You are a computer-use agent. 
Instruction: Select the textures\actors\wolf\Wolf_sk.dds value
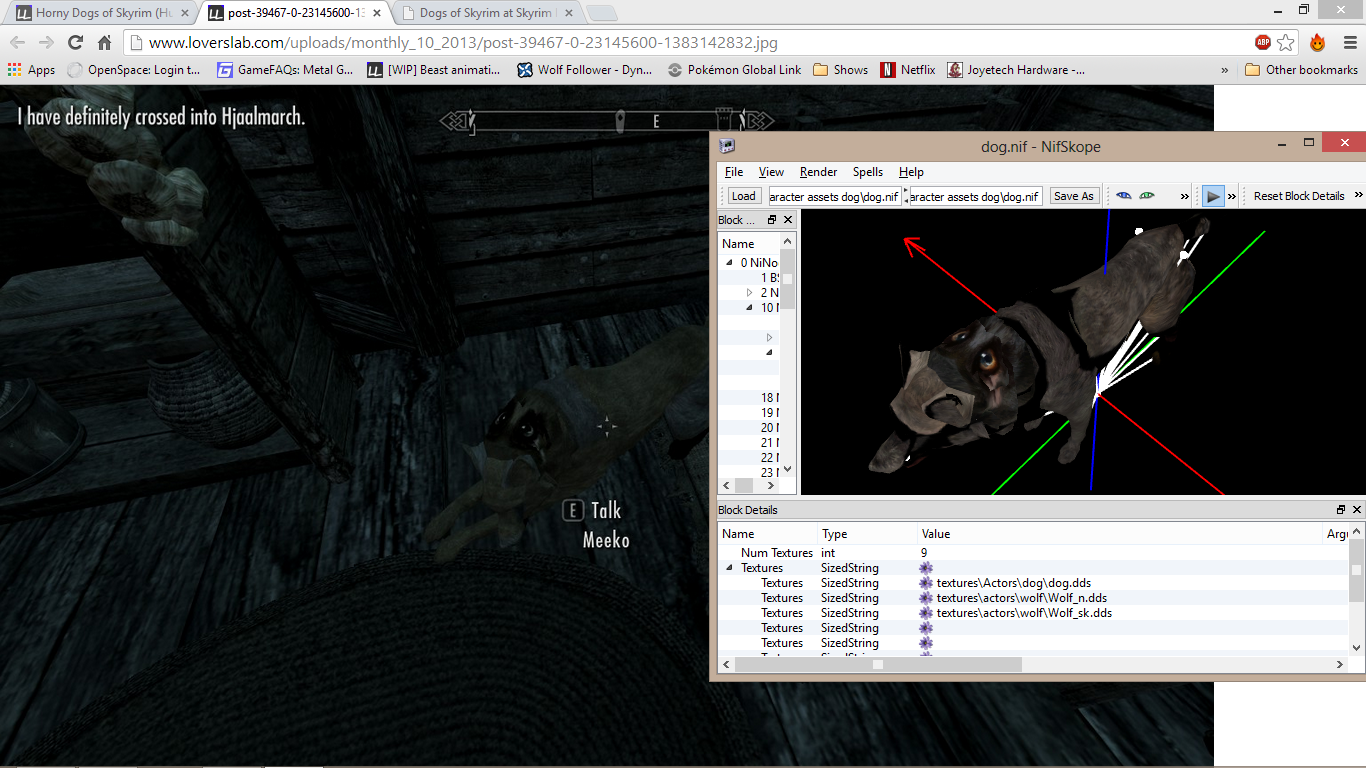(1024, 613)
